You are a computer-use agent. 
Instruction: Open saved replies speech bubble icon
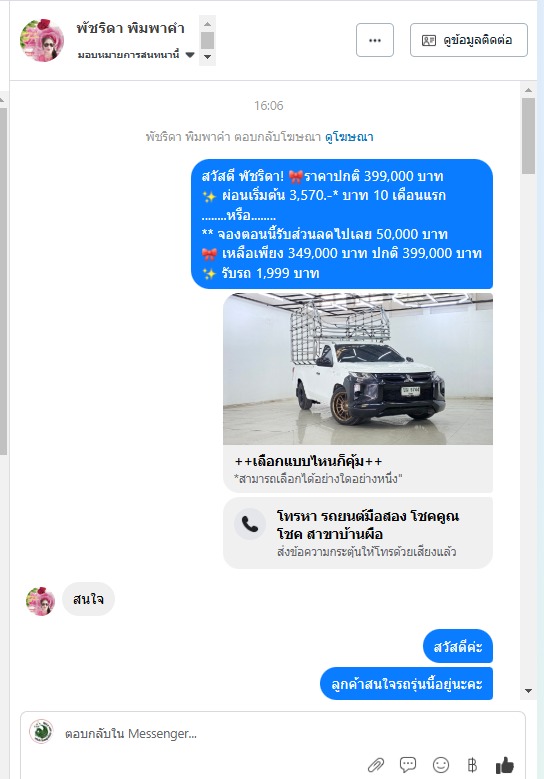coord(408,764)
